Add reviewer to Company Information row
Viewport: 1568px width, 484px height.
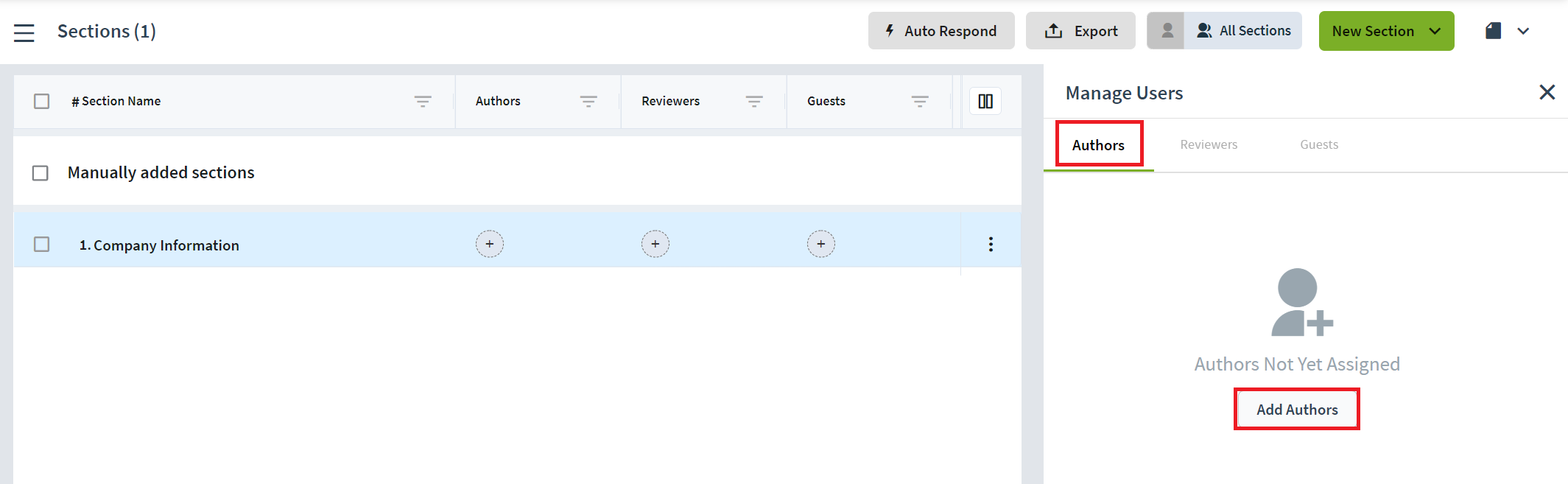[655, 244]
